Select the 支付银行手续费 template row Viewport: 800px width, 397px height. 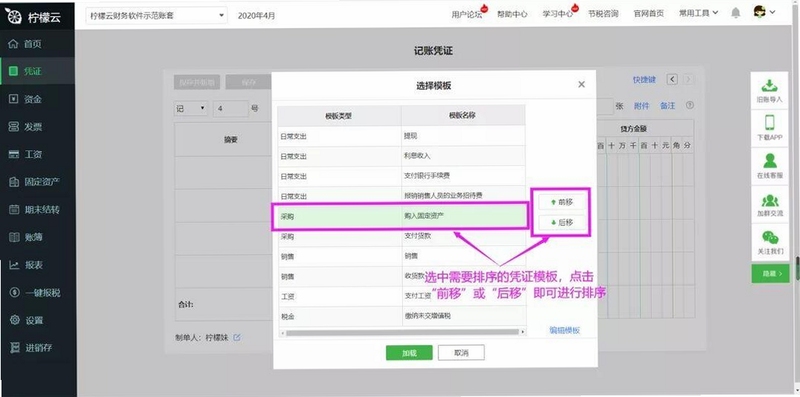402,176
